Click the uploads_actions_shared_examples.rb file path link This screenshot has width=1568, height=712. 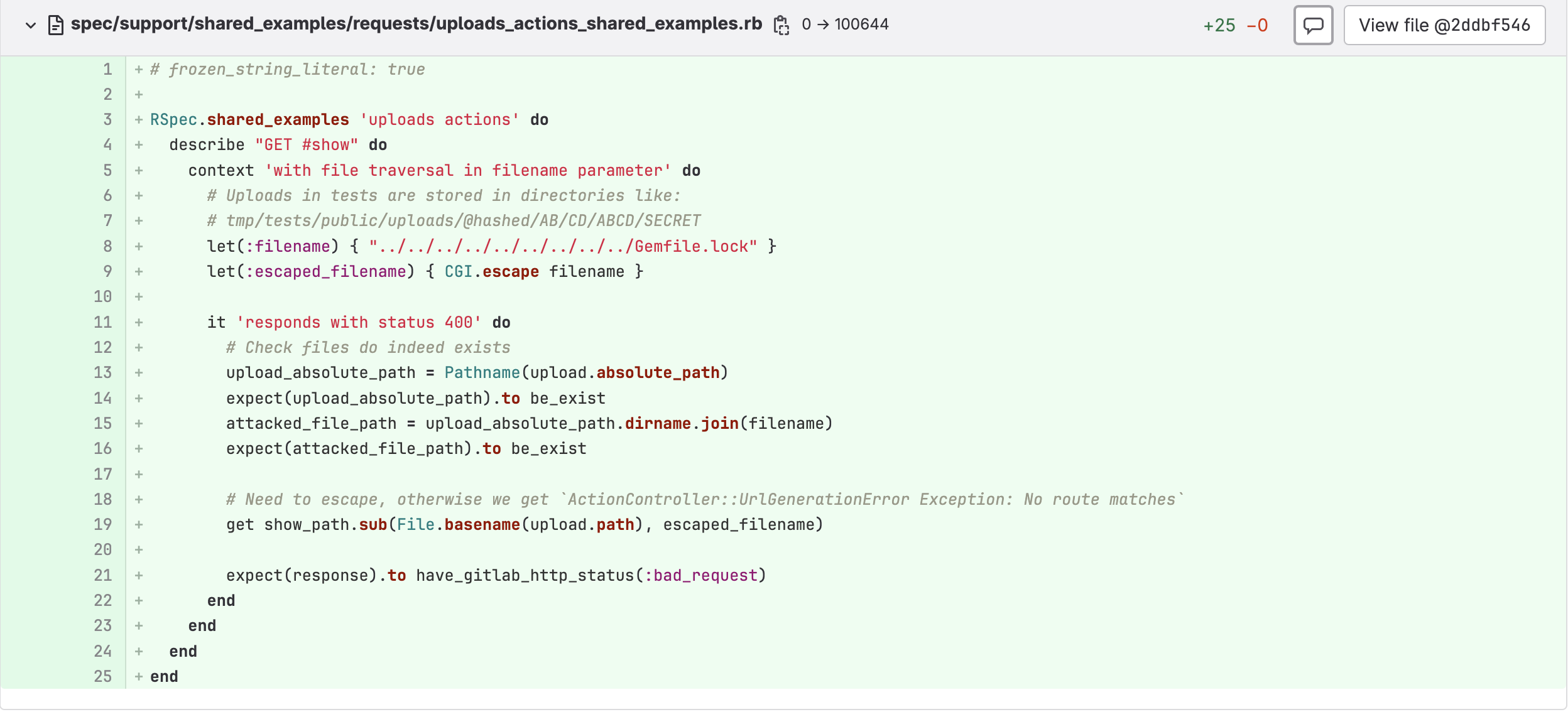pyautogui.click(x=416, y=24)
